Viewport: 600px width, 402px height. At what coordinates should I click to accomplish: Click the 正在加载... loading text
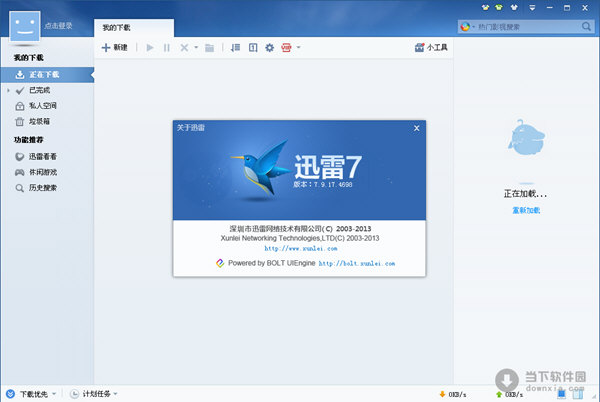pyautogui.click(x=525, y=194)
